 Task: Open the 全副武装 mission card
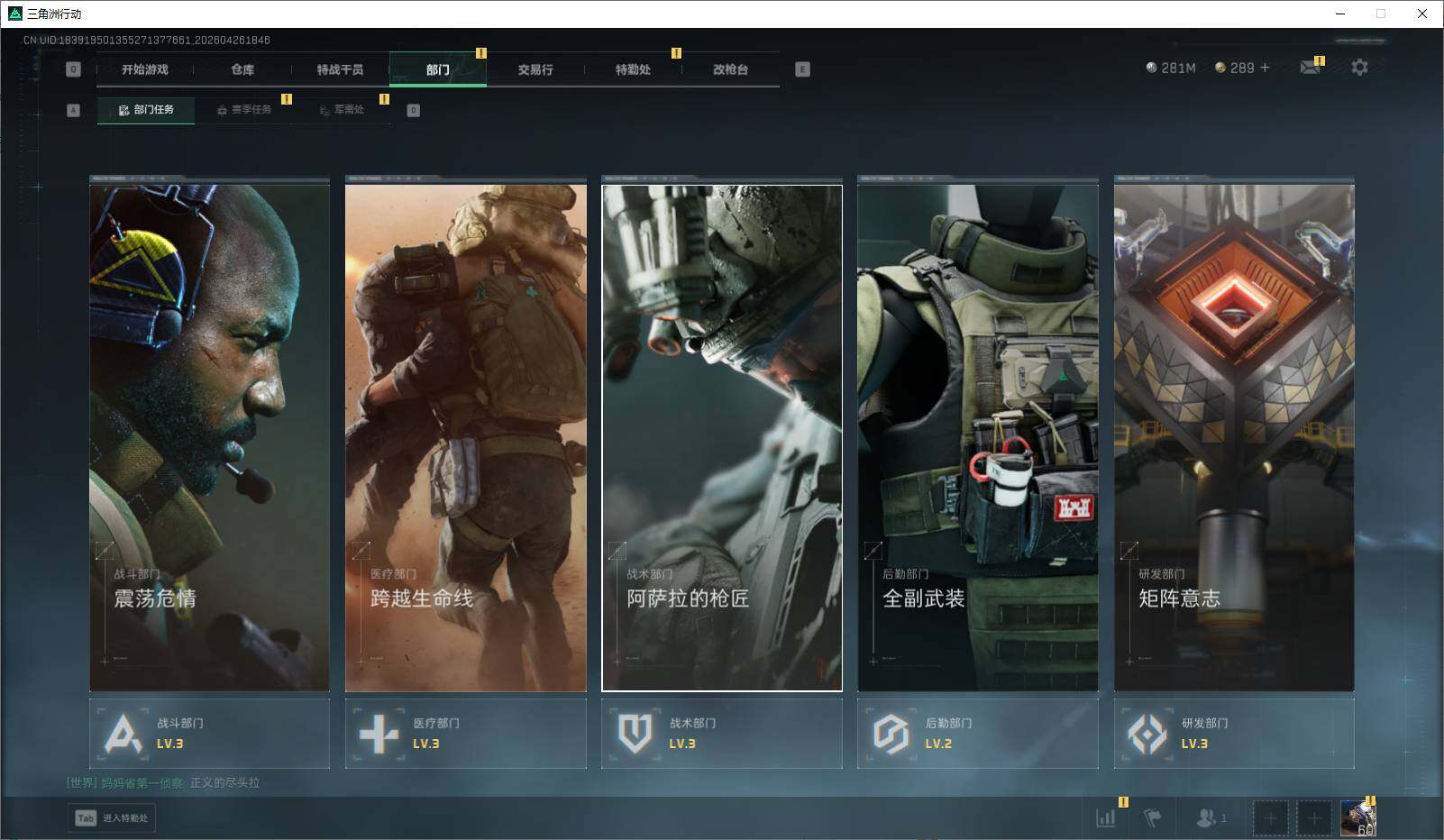point(978,437)
